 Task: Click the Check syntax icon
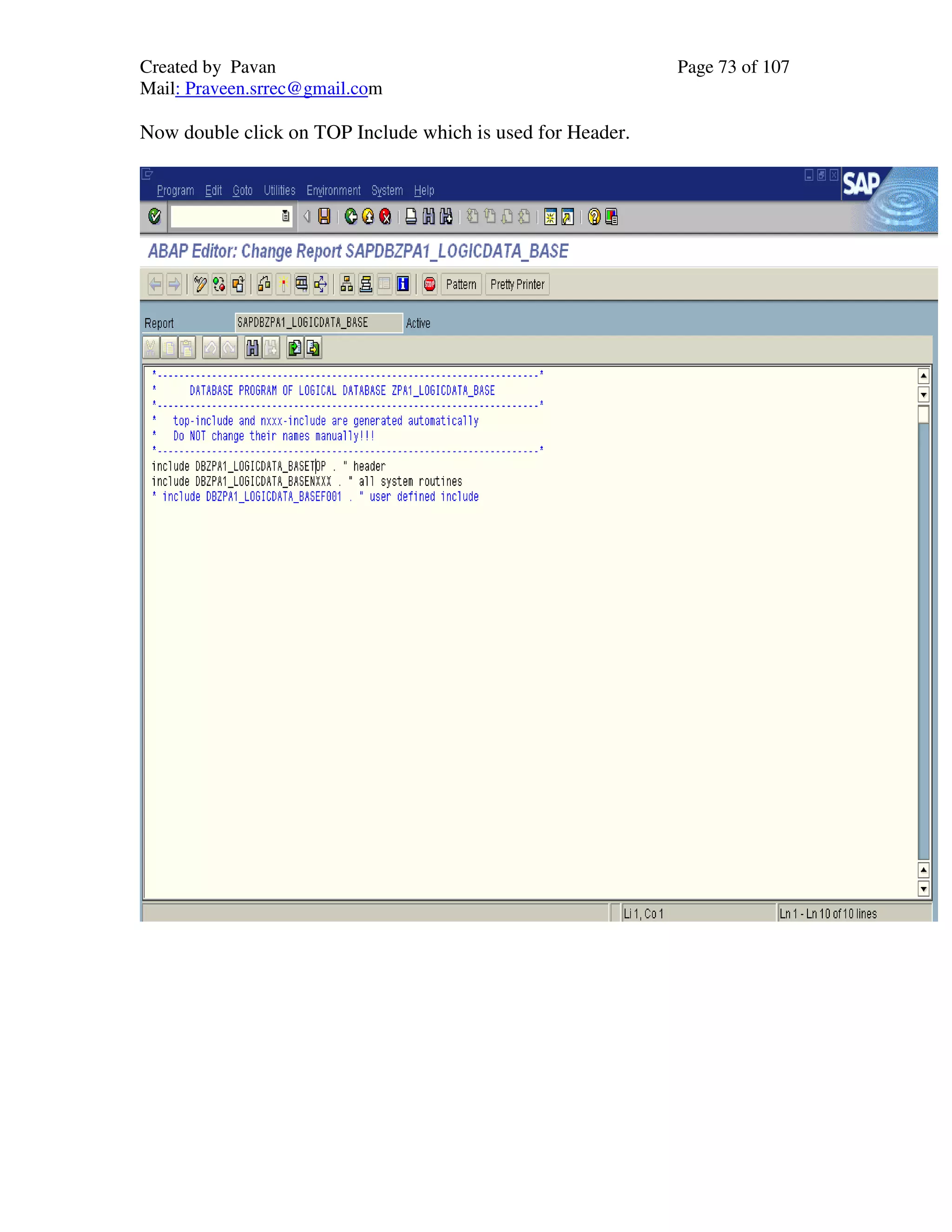264,285
